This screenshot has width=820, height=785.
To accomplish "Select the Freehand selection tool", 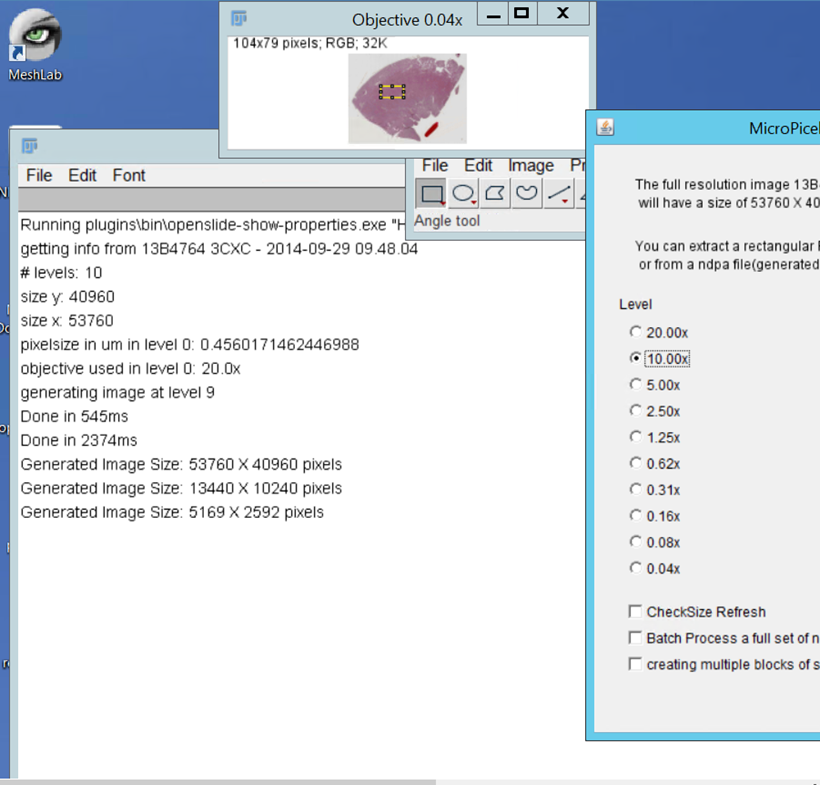I will [526, 194].
